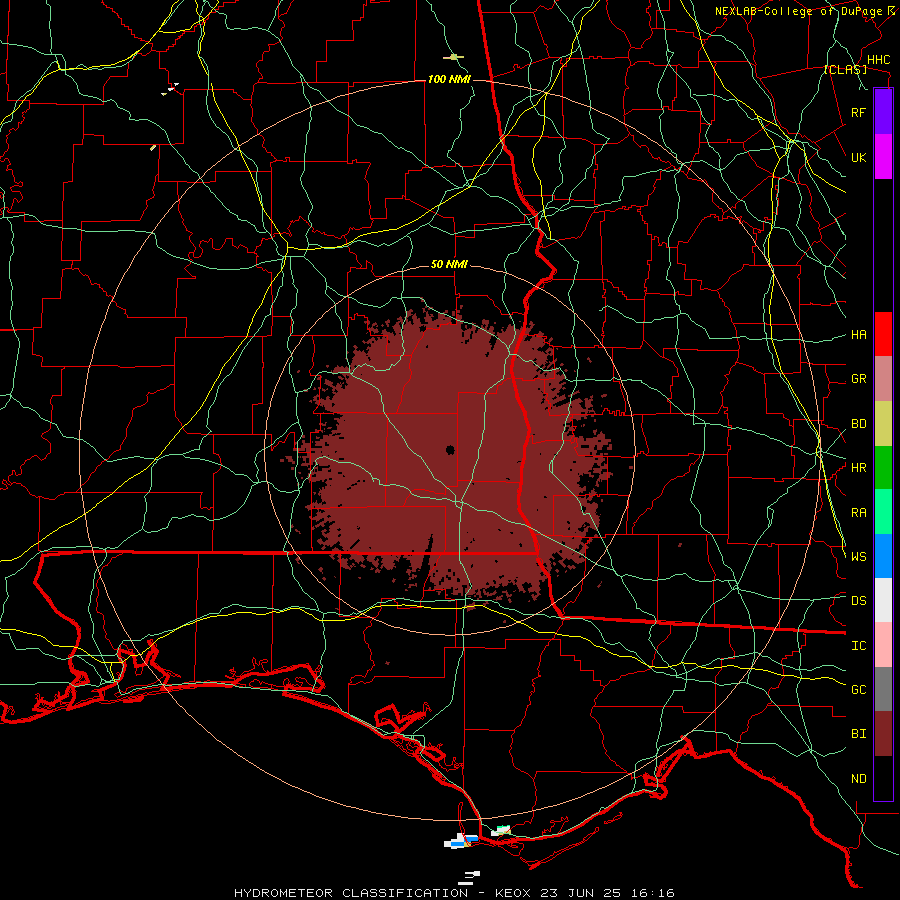Screen dimensions: 900x900
Task: Click the HA red legend swatch
Action: 883,334
